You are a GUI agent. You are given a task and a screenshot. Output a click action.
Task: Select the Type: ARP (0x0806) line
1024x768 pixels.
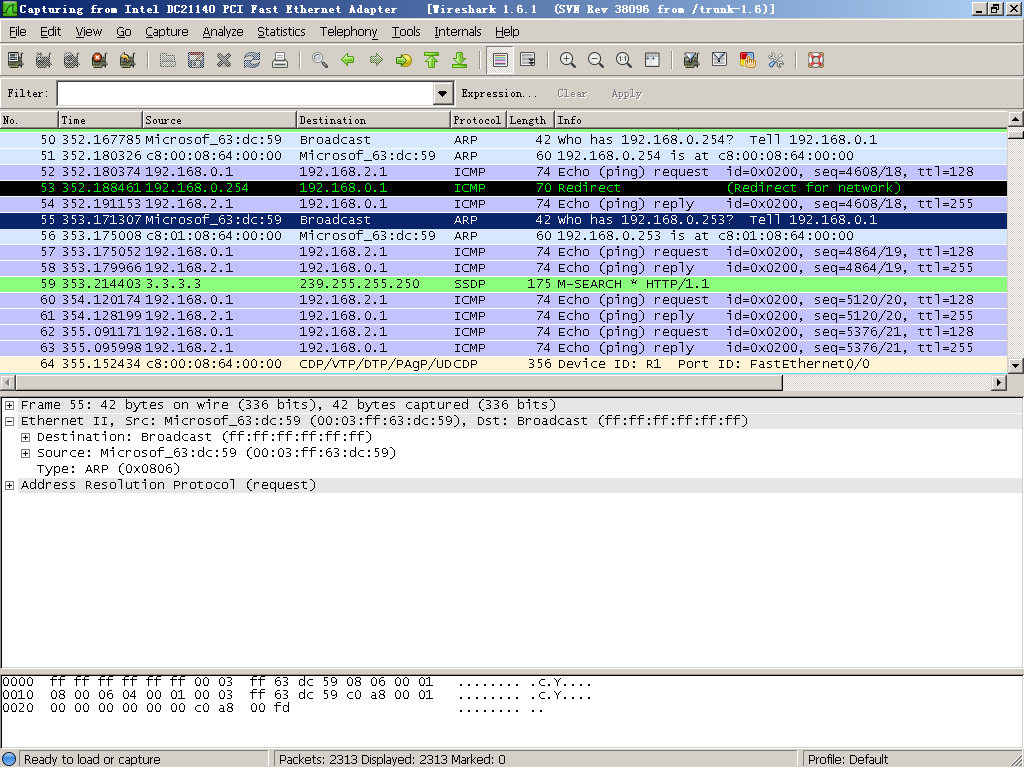click(108, 469)
